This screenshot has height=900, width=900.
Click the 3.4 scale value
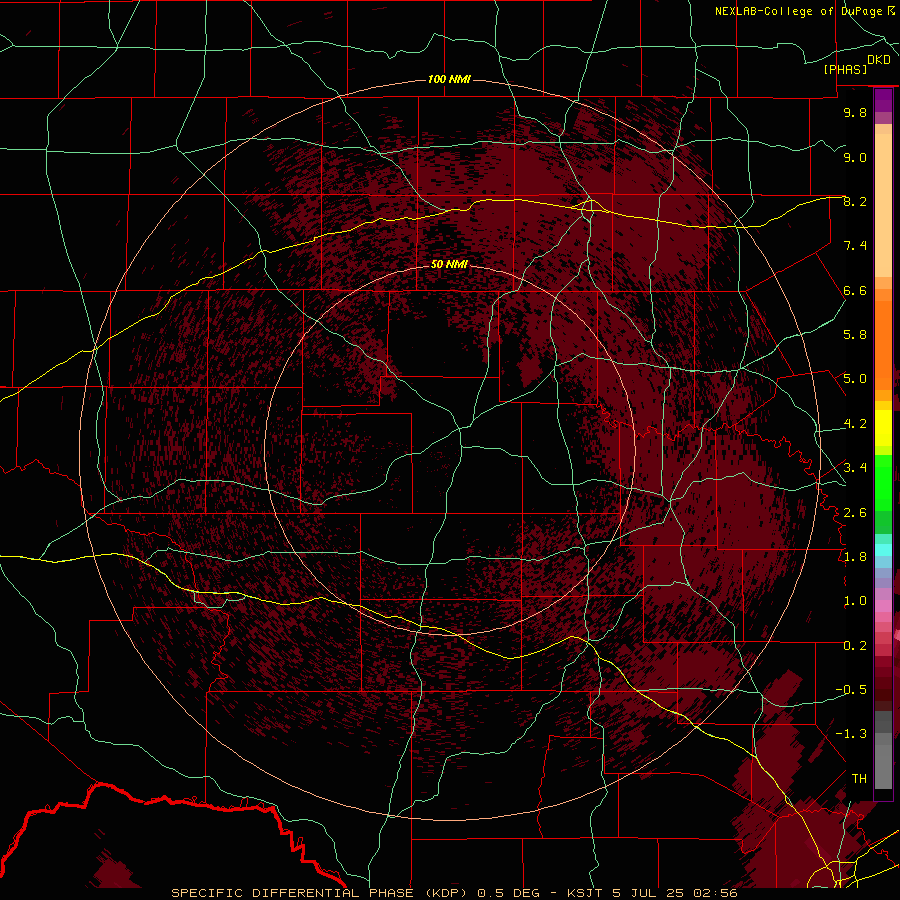(855, 468)
